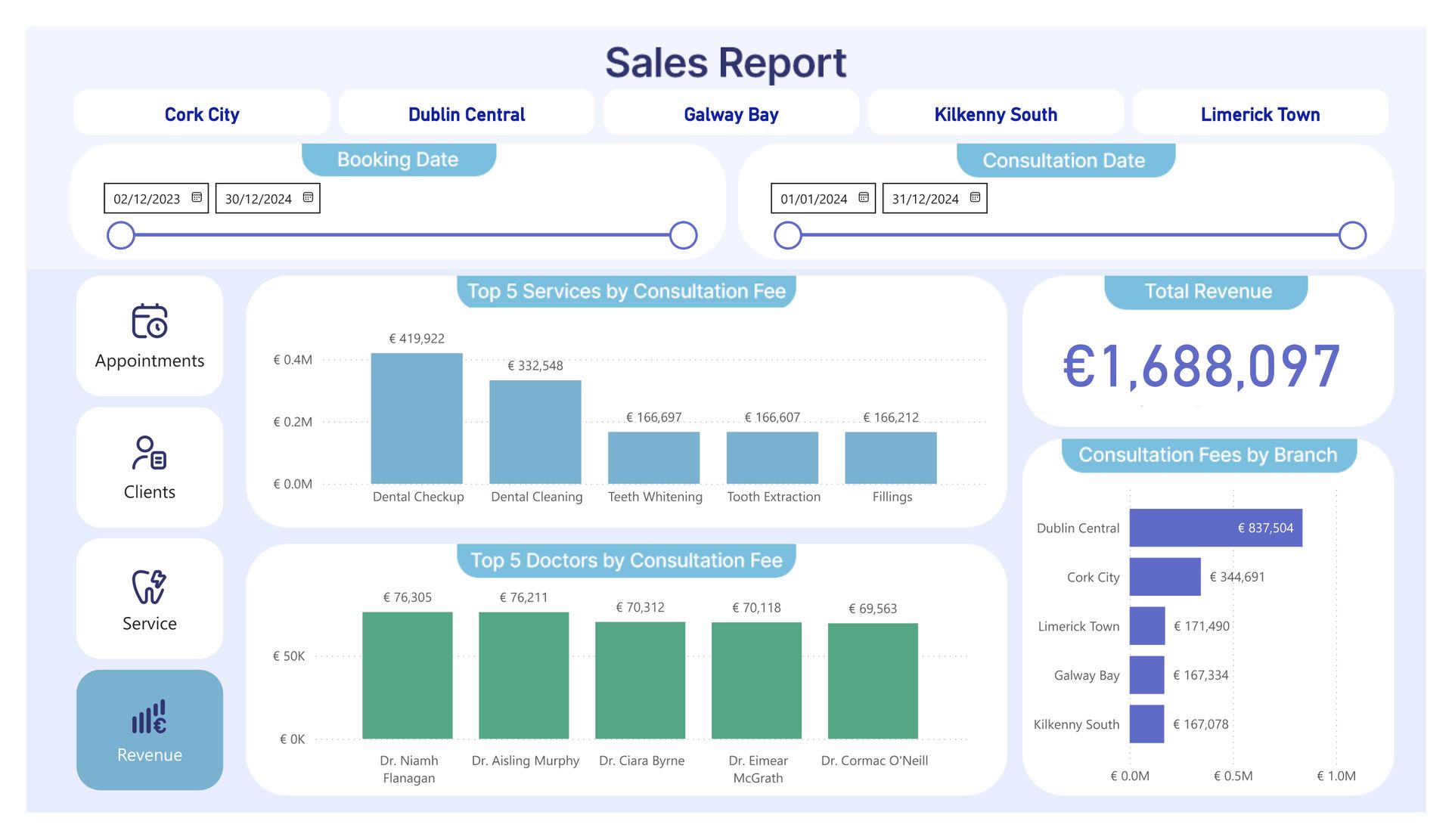
Task: Click the Total Revenue card title
Action: pyautogui.click(x=1208, y=291)
